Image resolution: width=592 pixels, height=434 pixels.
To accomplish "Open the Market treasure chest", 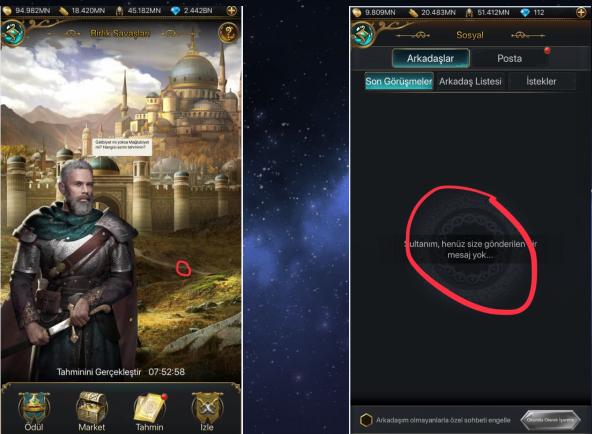I will (91, 411).
